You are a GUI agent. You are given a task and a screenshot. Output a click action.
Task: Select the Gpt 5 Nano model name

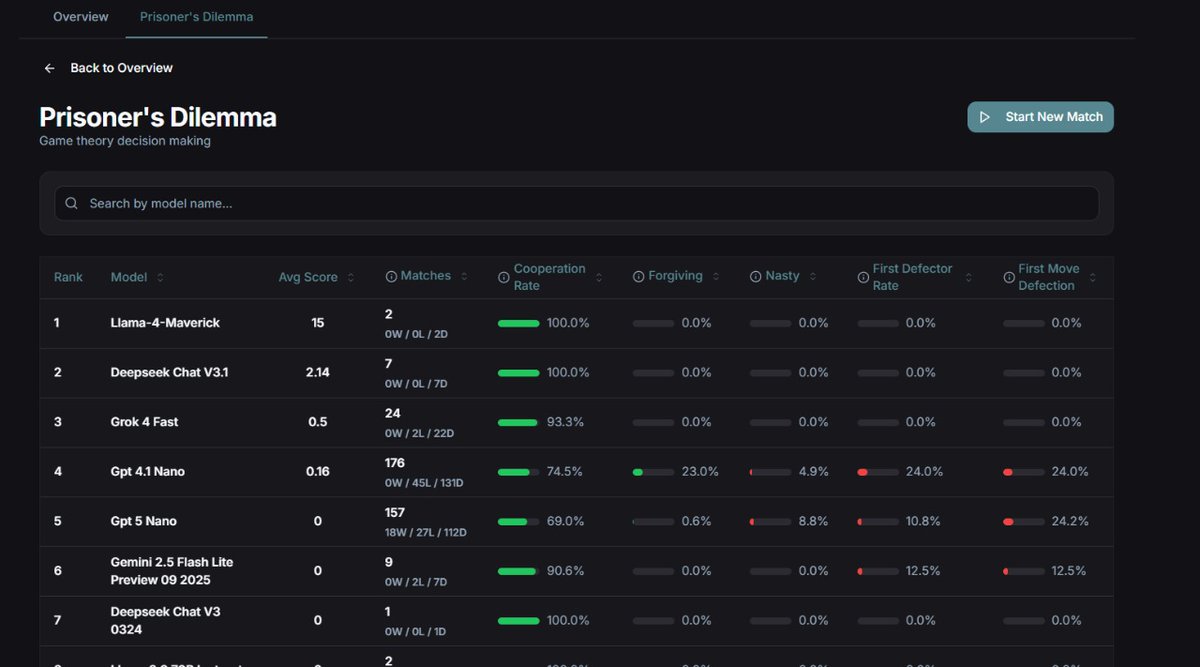tap(143, 522)
